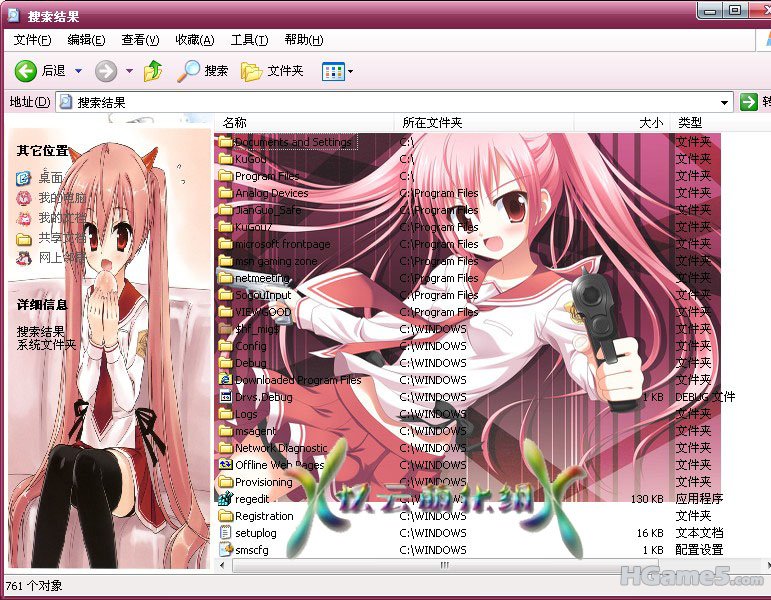Select the $hf_mig$ folder name
Screen dimensions: 771x600
click(257, 329)
